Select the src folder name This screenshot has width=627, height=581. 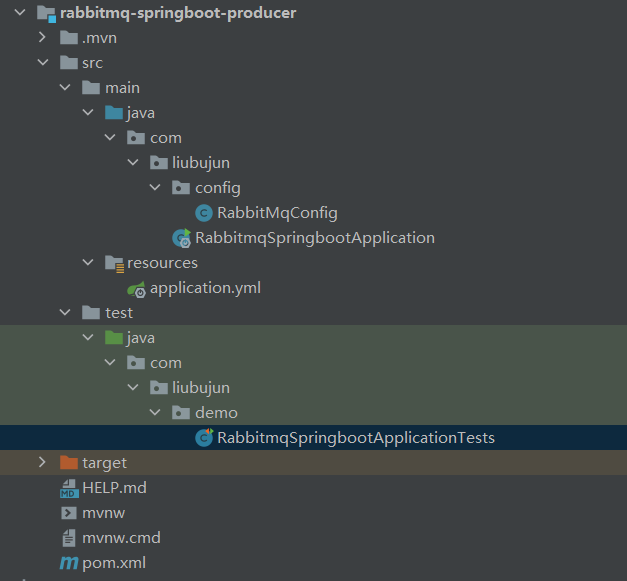coord(92,63)
